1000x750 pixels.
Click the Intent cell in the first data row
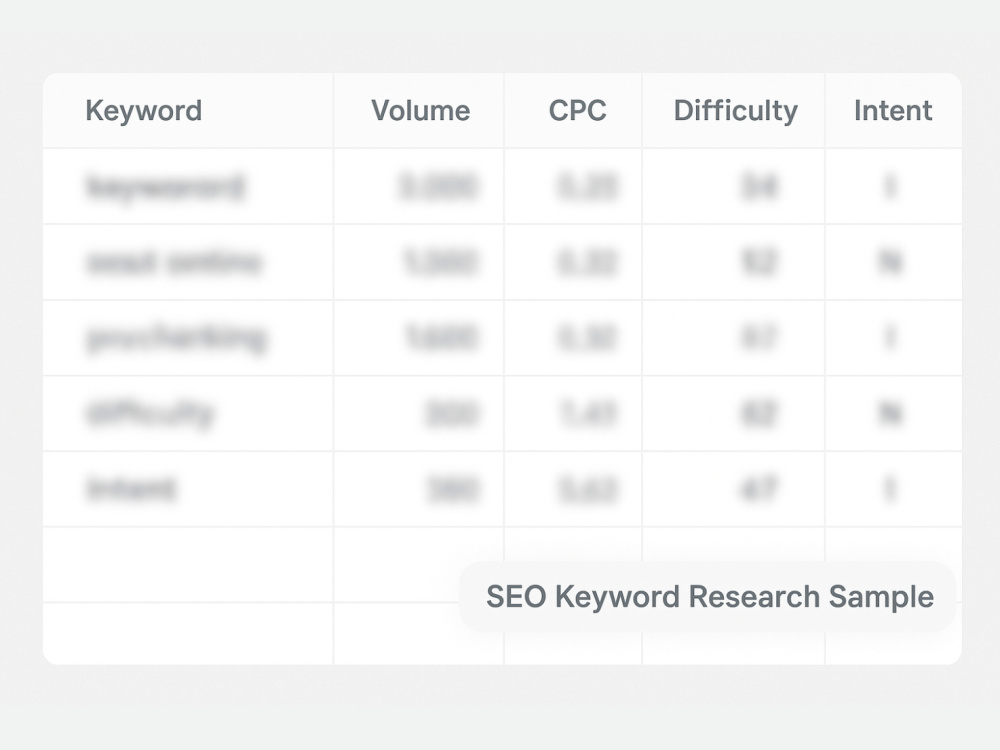[x=893, y=186]
